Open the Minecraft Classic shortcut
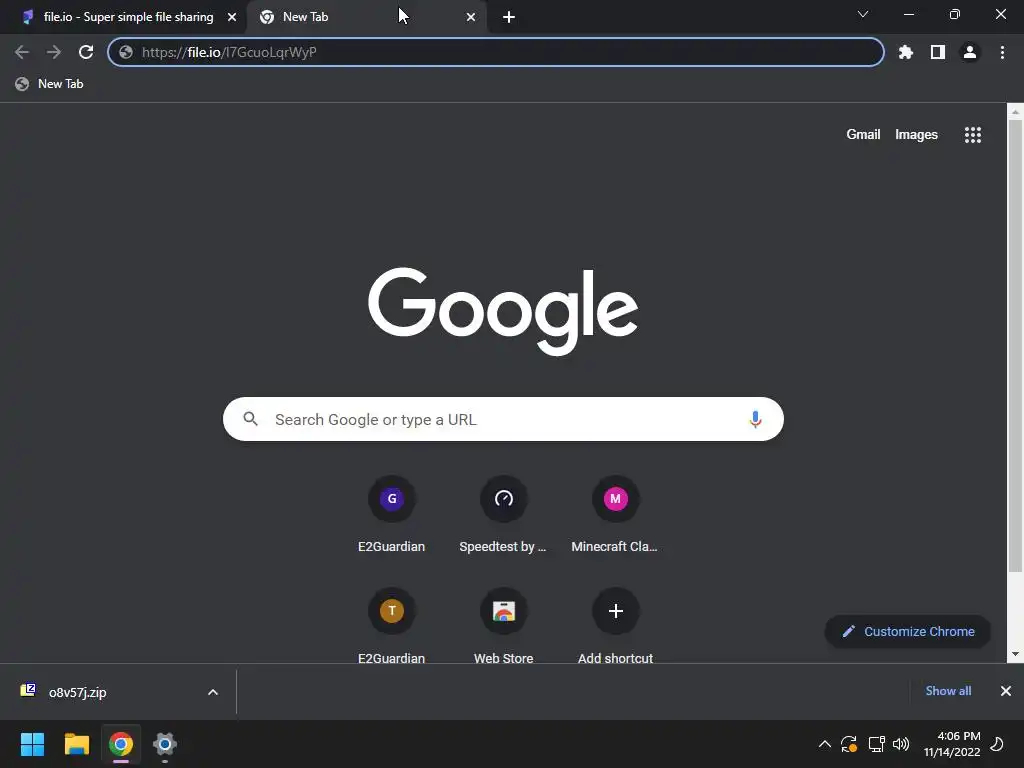This screenshot has height=768, width=1024. click(x=615, y=499)
